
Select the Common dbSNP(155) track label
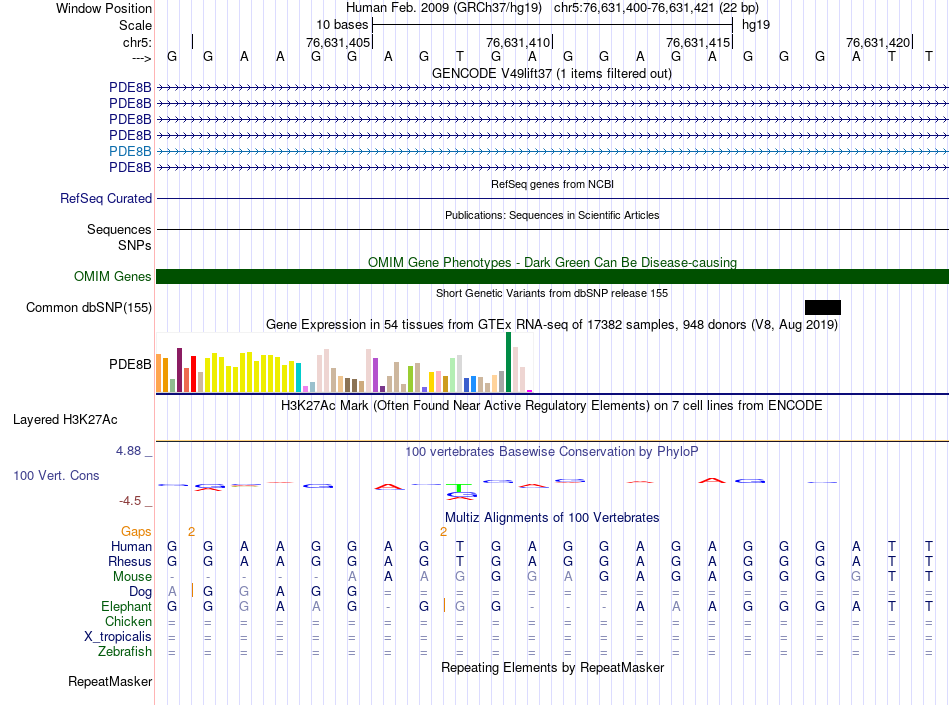89,308
